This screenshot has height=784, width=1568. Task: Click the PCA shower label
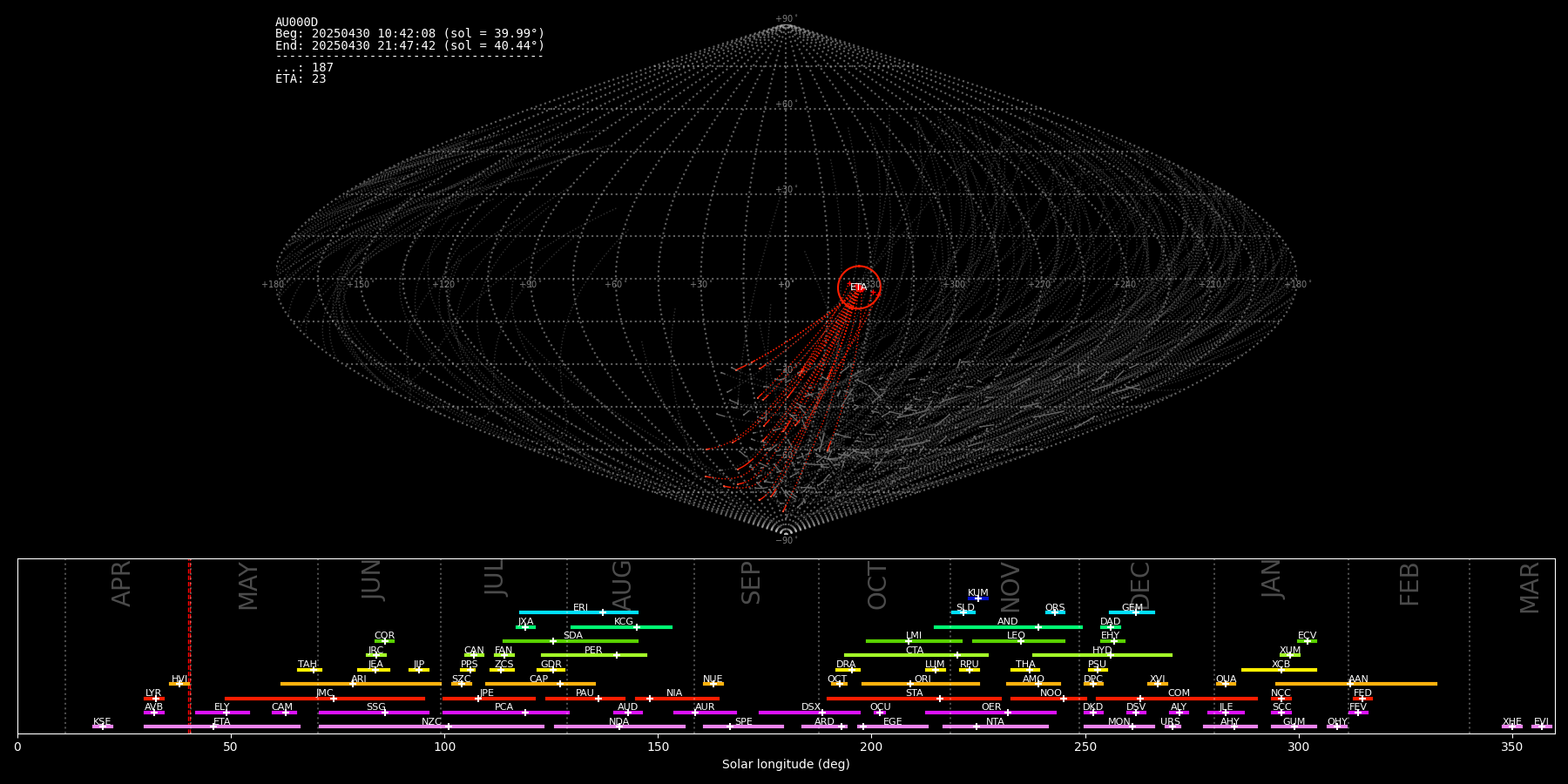(504, 707)
